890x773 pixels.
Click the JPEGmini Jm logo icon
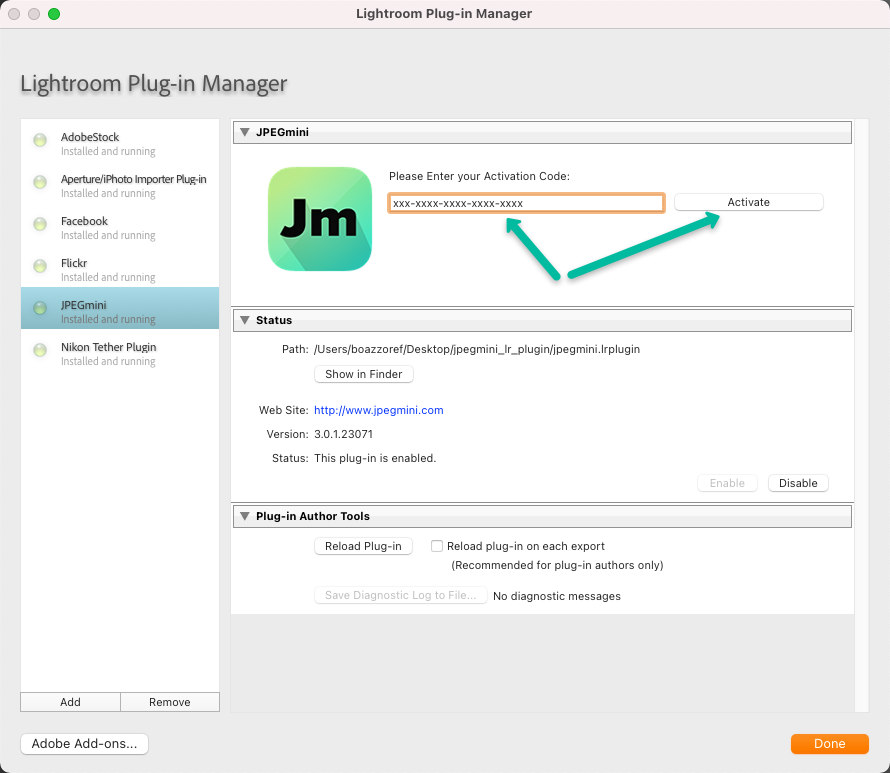click(x=320, y=219)
